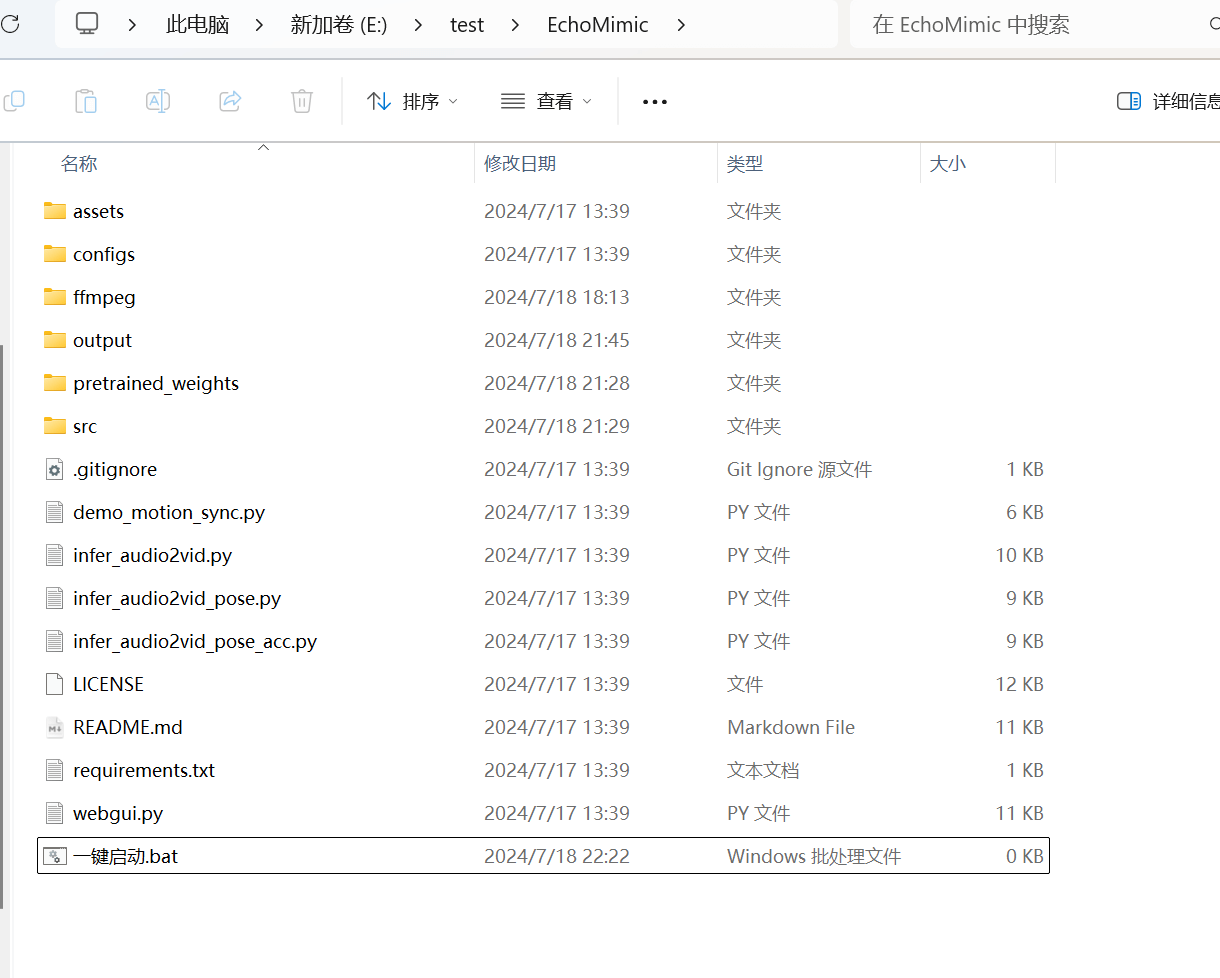Click the 一键启动.bat batch file icon
The height and width of the screenshot is (978, 1220).
[55, 856]
